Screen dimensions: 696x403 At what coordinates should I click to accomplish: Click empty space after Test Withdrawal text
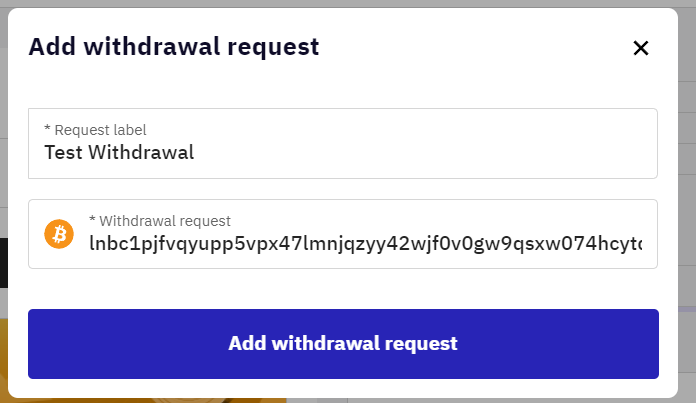click(x=422, y=152)
